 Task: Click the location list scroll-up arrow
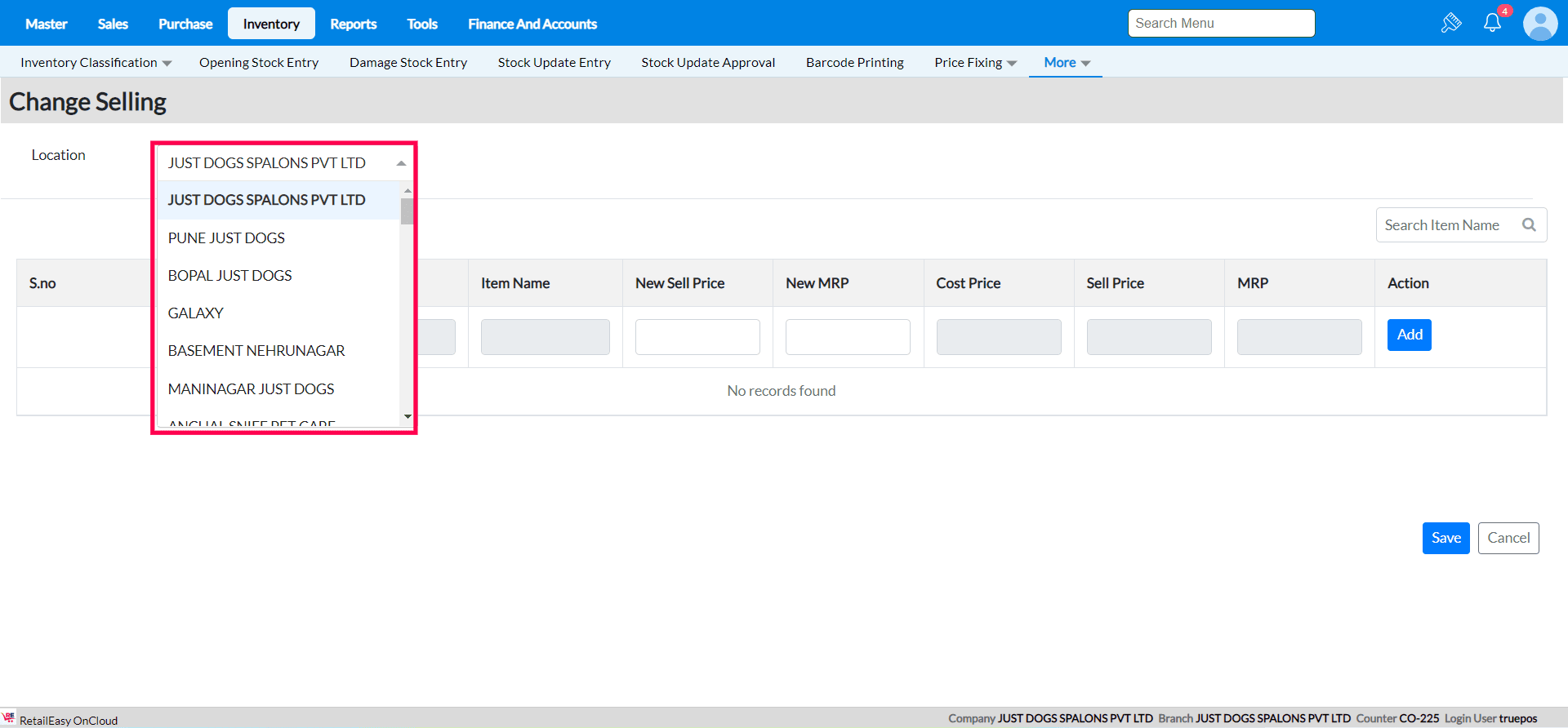pos(408,190)
